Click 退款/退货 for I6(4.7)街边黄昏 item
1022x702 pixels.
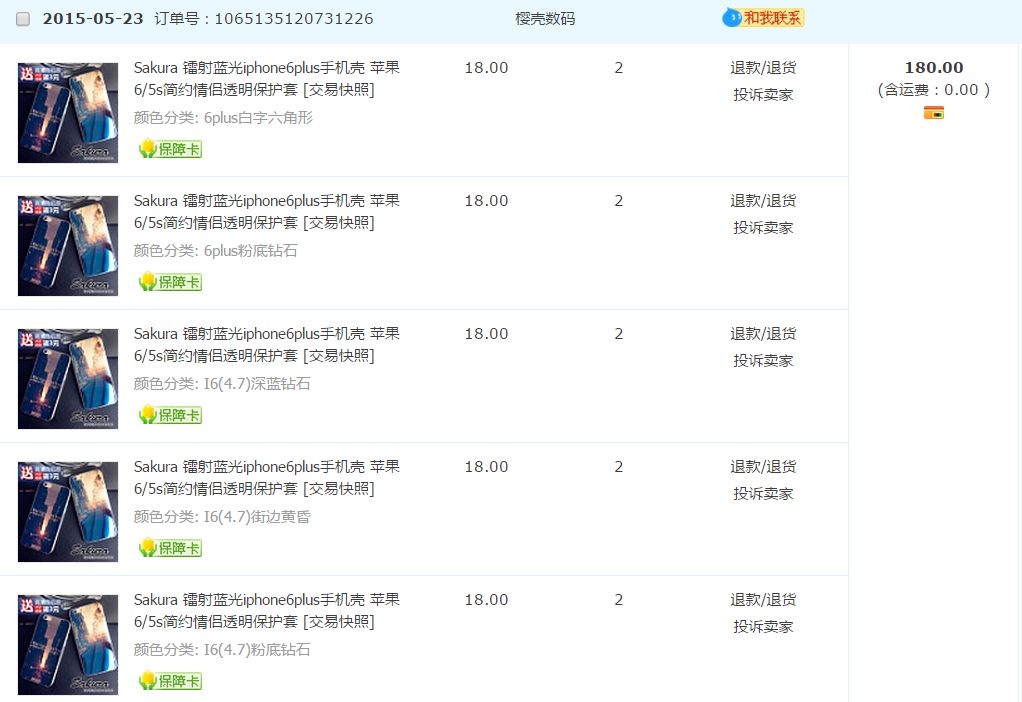(763, 467)
